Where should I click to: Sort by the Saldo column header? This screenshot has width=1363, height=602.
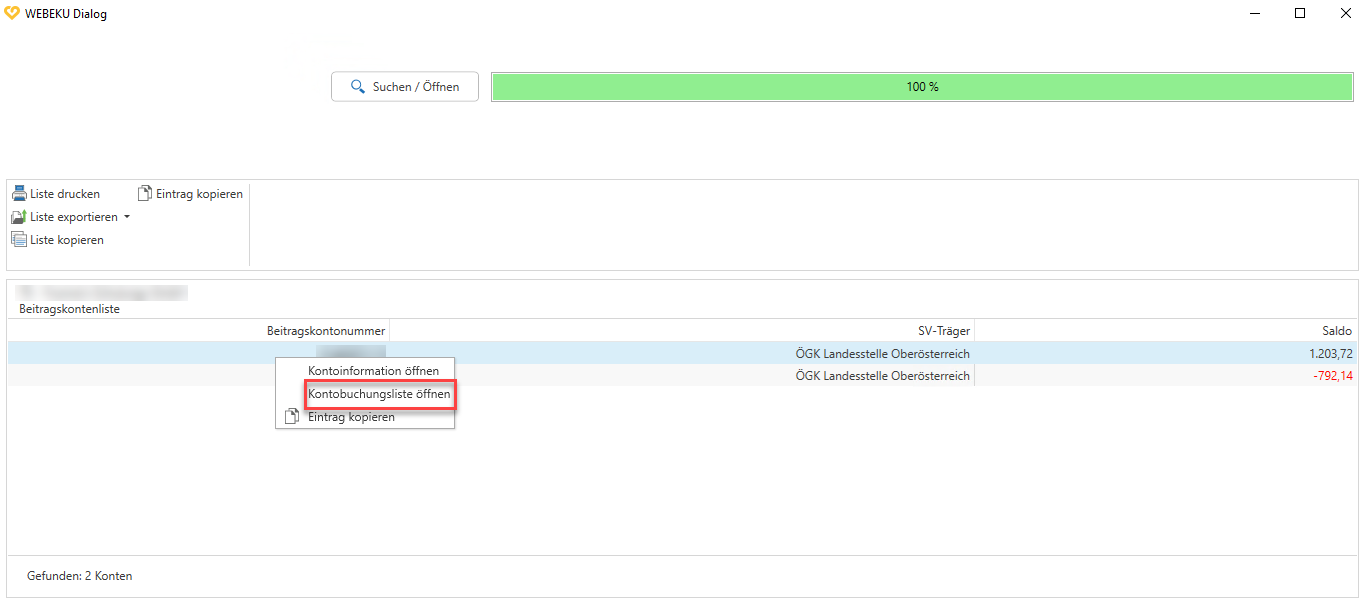coord(1336,331)
